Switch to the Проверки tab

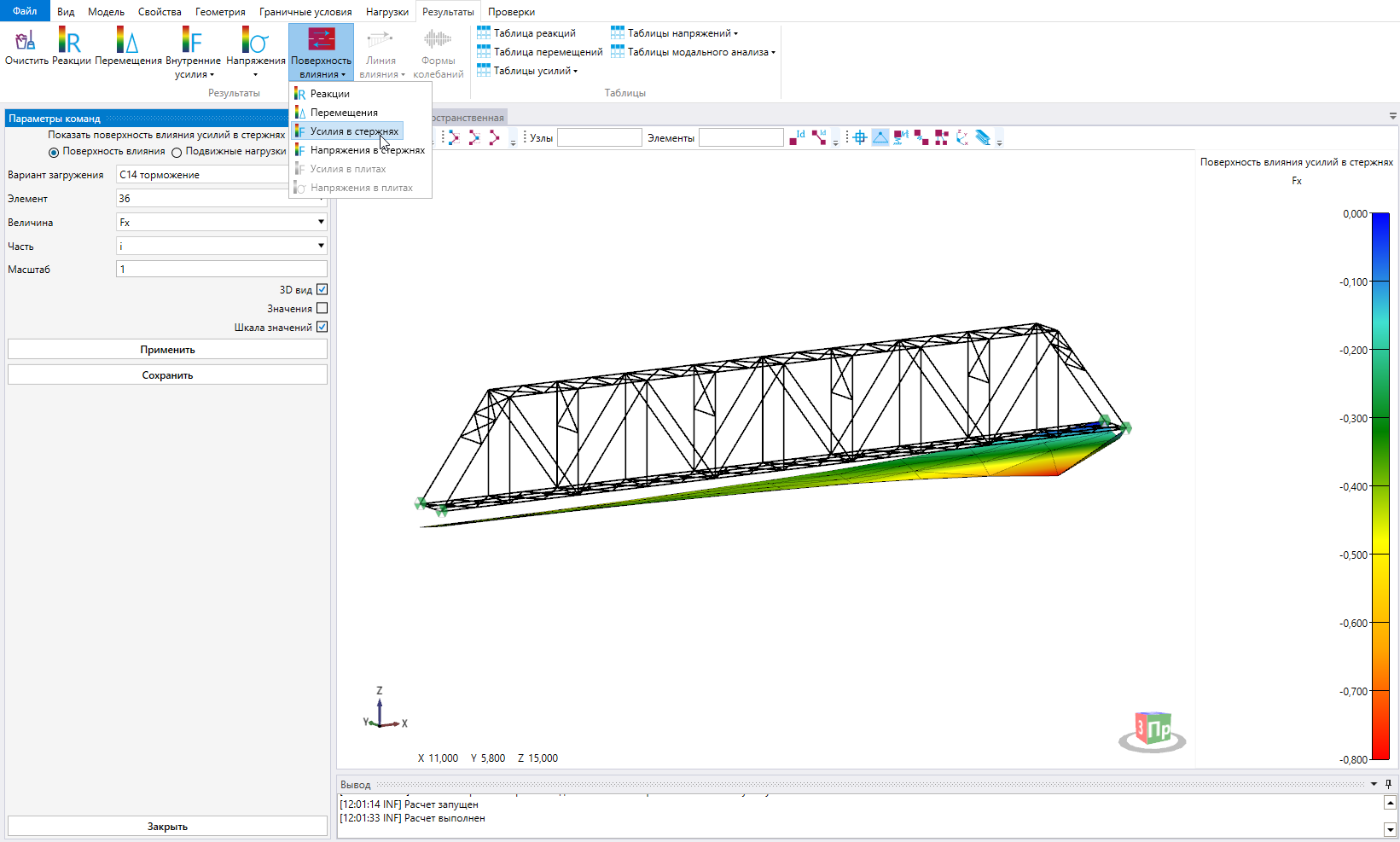[511, 12]
